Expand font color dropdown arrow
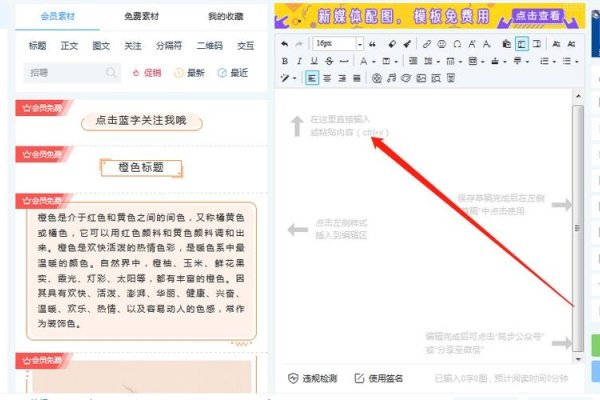This screenshot has width=600, height=400. [373, 62]
